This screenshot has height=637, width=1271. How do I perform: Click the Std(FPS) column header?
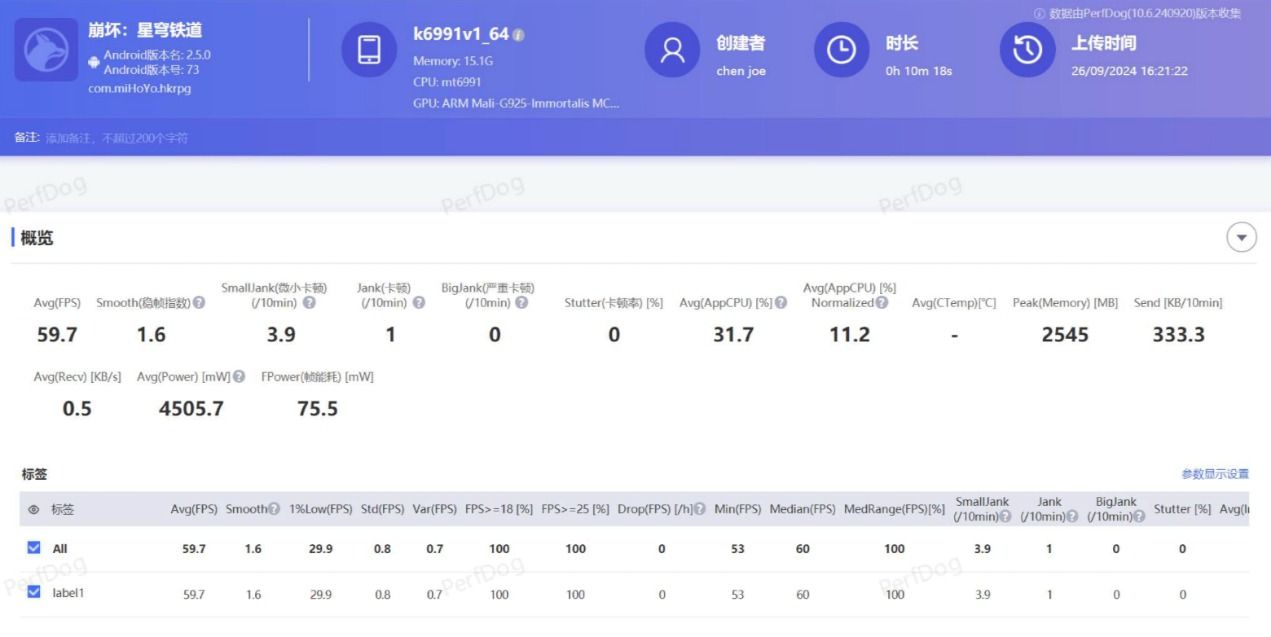[x=382, y=509]
